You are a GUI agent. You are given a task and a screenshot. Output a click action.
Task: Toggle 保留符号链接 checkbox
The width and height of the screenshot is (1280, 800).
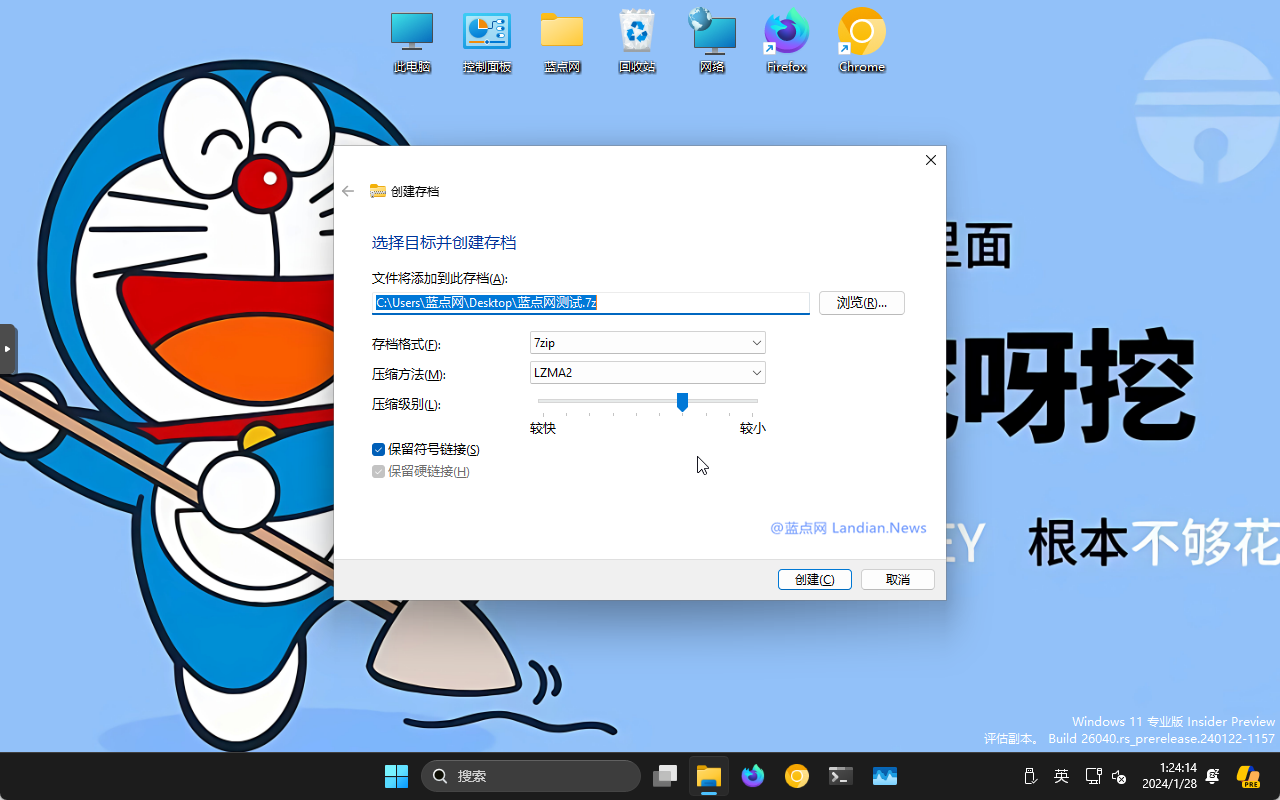coord(378,450)
